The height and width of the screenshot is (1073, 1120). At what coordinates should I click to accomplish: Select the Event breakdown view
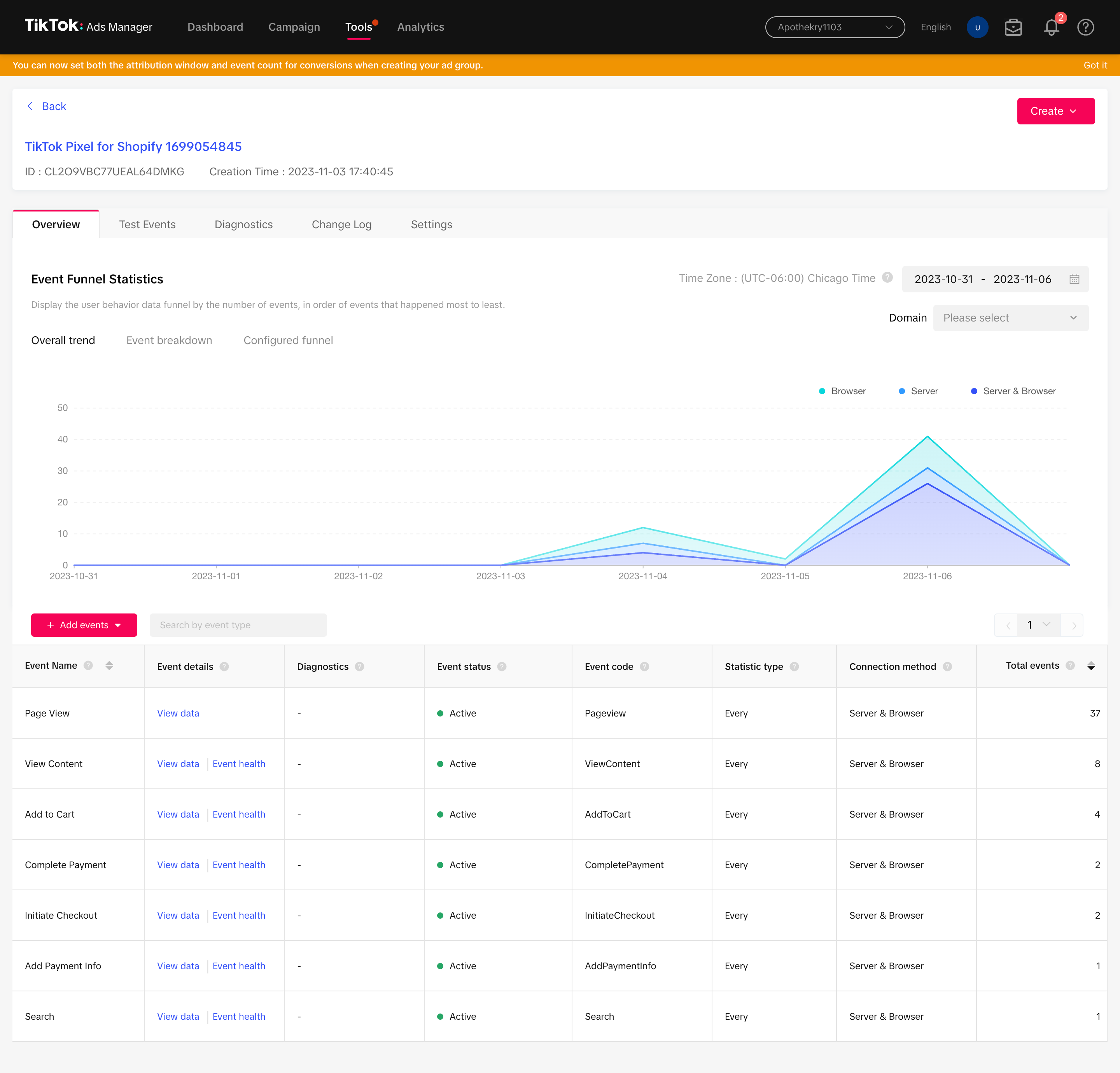tap(169, 340)
